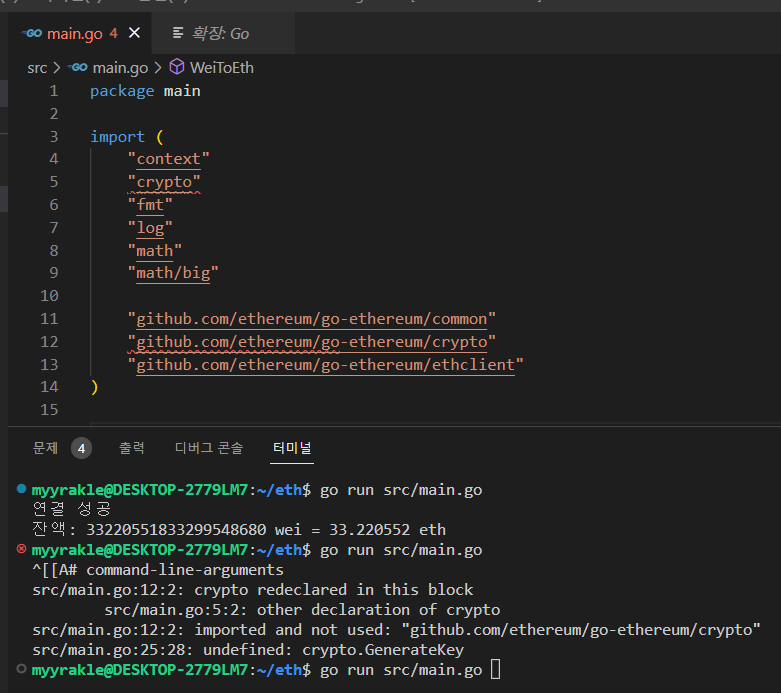Open the src breadcrumb folder dropdown
This screenshot has width=781, height=693.
[x=37, y=67]
